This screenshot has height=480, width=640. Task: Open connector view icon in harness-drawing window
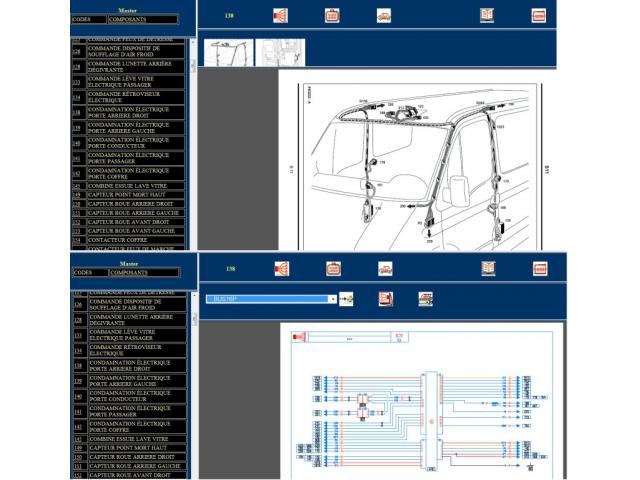(x=332, y=16)
